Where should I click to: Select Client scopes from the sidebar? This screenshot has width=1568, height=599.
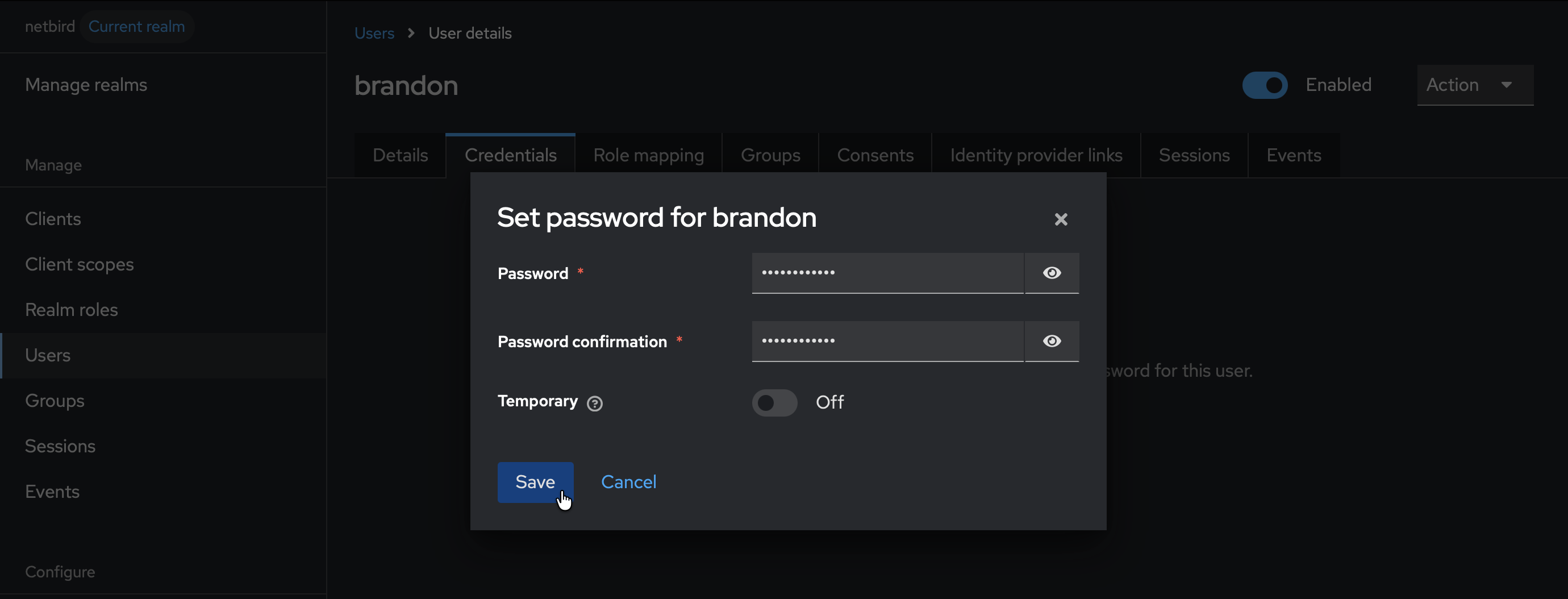(x=79, y=264)
